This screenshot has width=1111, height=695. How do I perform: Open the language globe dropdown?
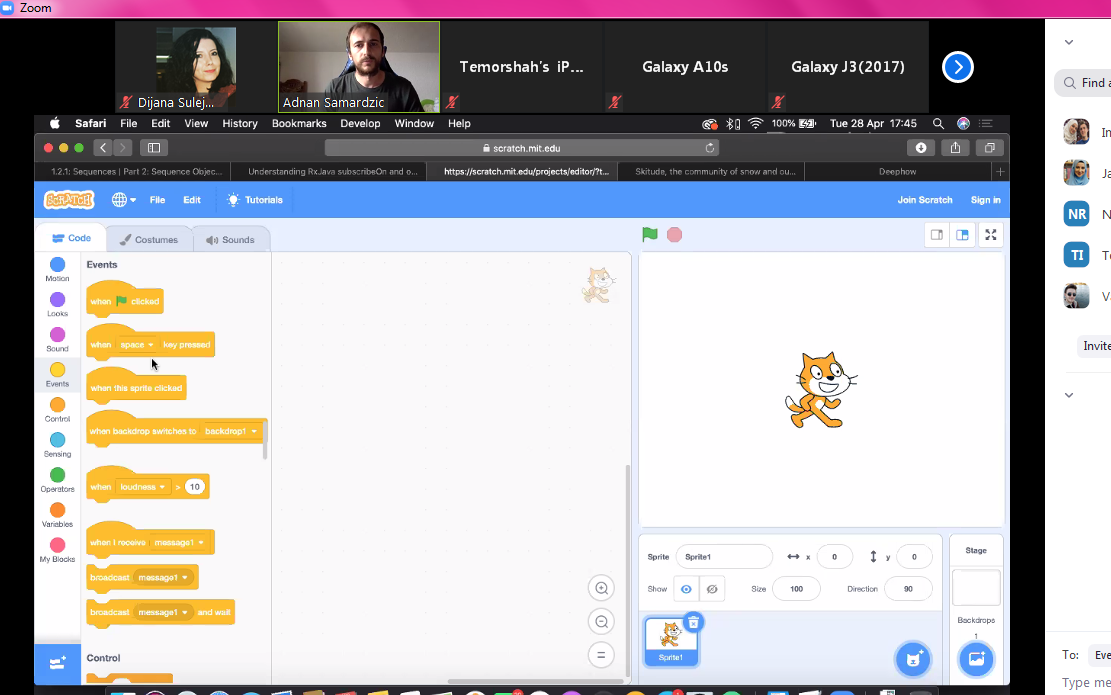tap(124, 200)
